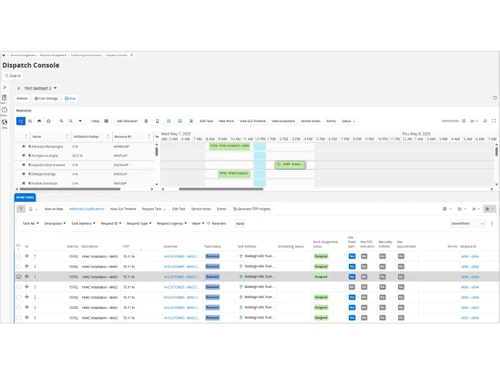Screen dimensions: 500x375
Task: Open the document icon in left sidebar
Action: [4, 98]
